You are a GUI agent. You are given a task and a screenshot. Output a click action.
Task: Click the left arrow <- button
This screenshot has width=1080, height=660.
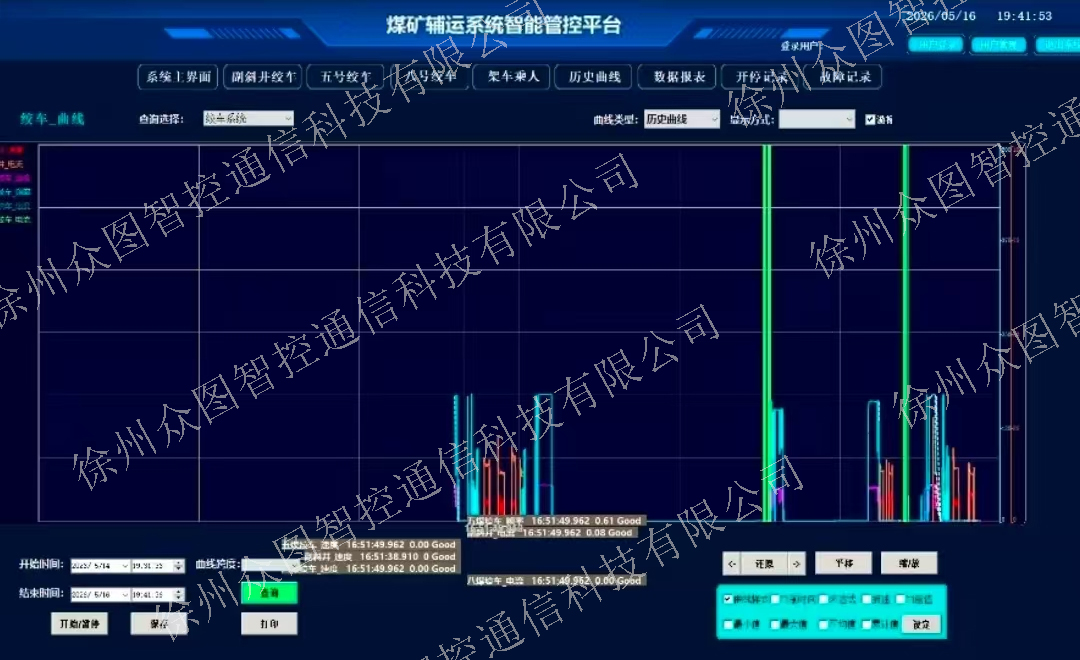point(731,564)
